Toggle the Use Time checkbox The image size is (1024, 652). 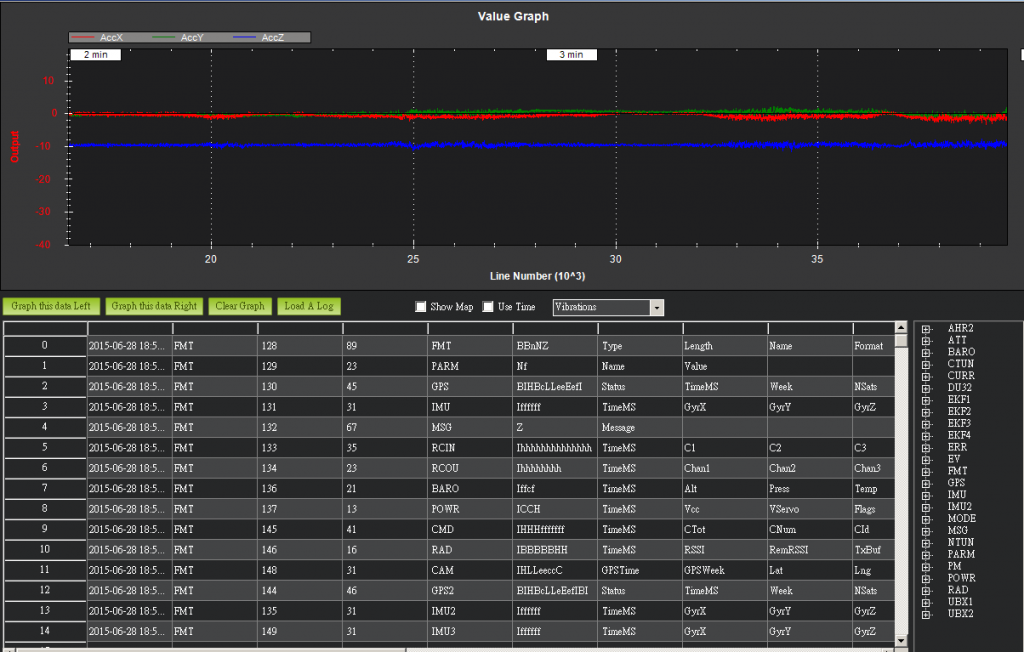pos(488,307)
